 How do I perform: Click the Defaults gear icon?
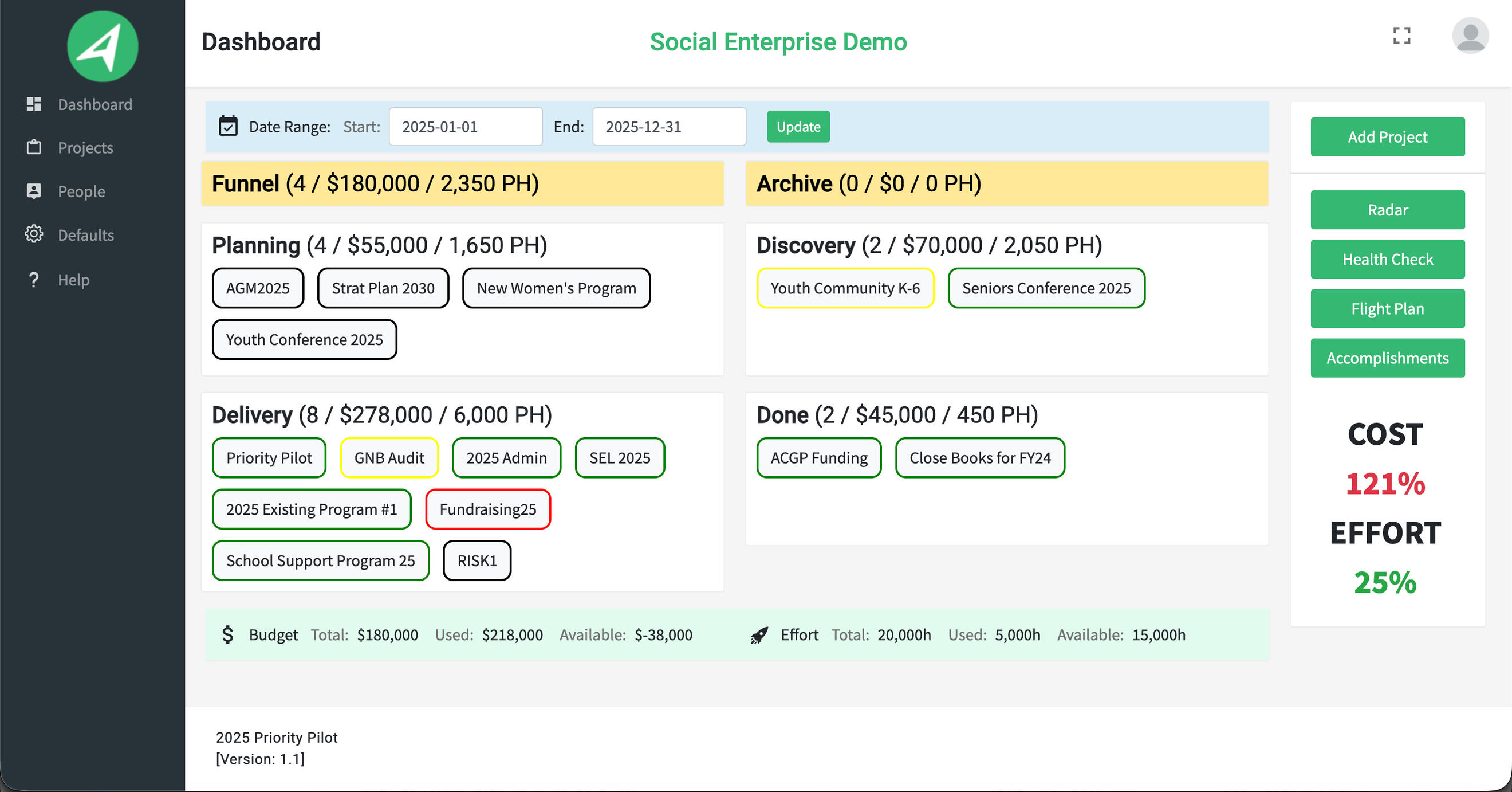[x=34, y=234]
